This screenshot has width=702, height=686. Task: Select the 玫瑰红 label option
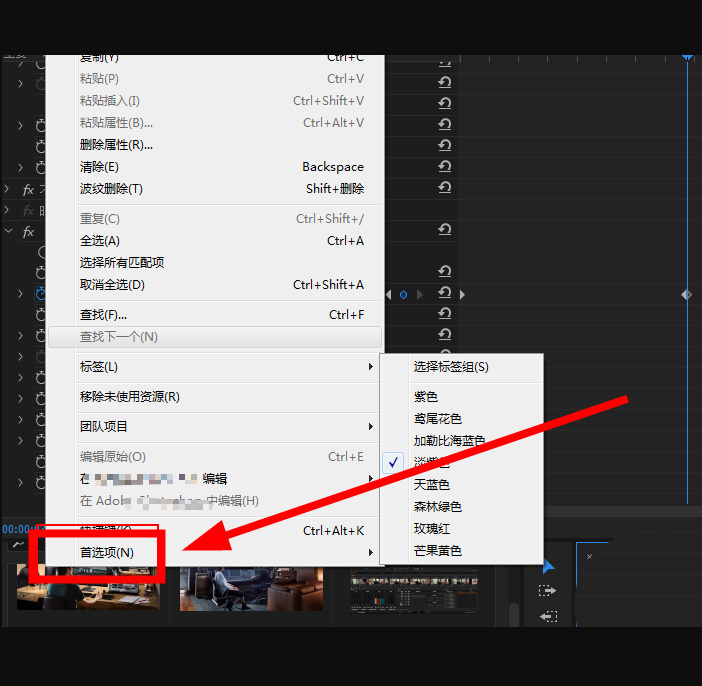(462, 529)
